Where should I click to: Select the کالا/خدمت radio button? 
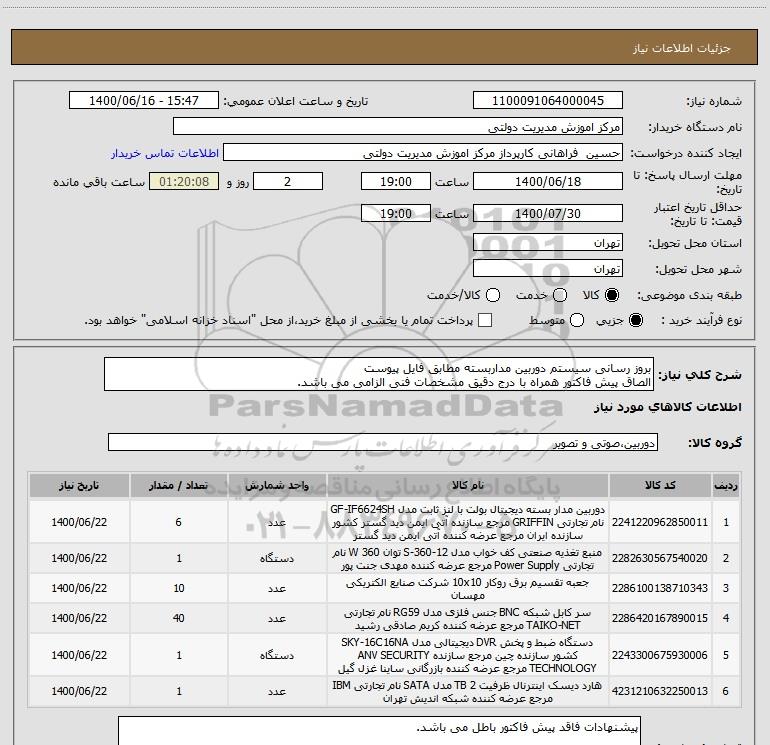coord(493,295)
